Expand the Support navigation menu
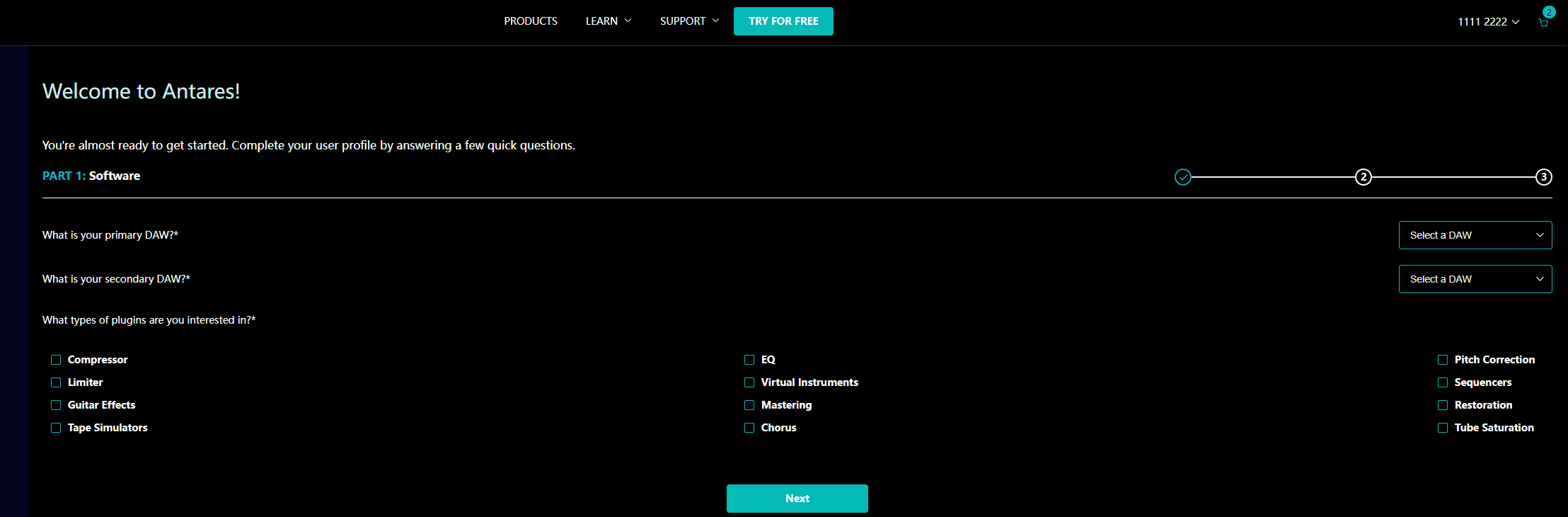The width and height of the screenshot is (1568, 517). tap(689, 21)
